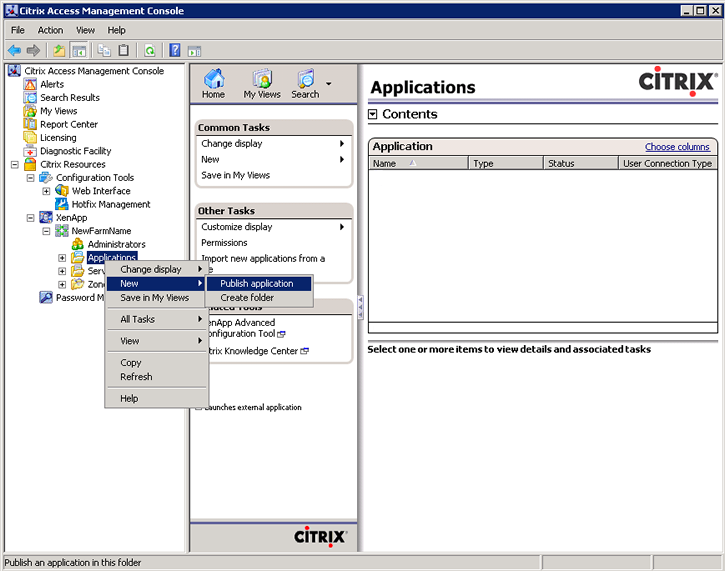Image resolution: width=725 pixels, height=571 pixels.
Task: Click the Refresh toolbar icon
Action: pyautogui.click(x=149, y=50)
